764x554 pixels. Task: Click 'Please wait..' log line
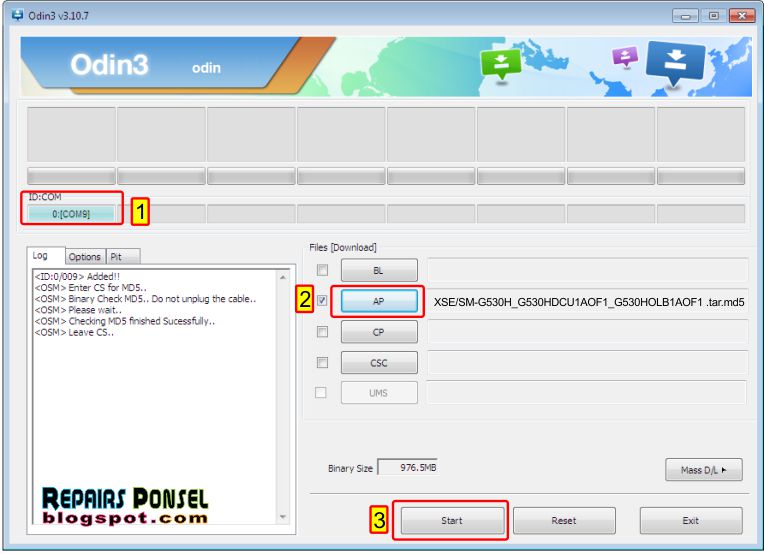pyautogui.click(x=78, y=310)
